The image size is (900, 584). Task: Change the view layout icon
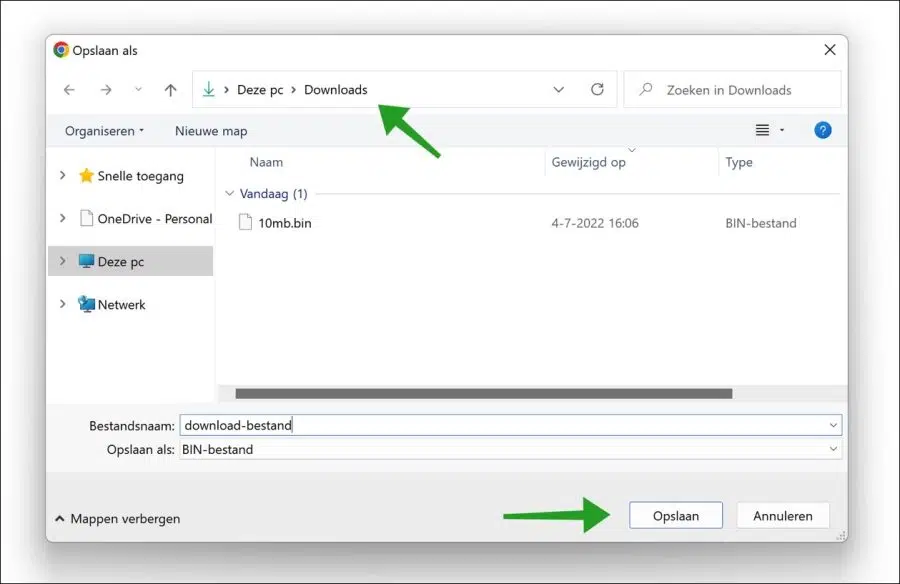[762, 130]
